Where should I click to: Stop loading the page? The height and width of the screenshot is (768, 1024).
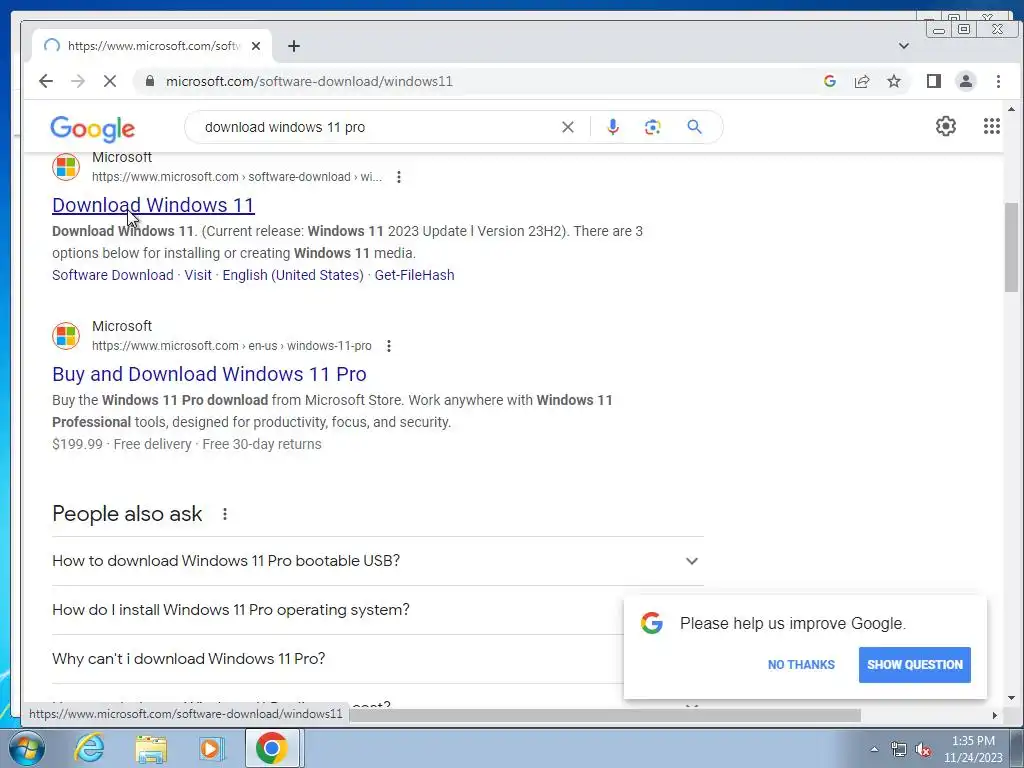tap(110, 81)
